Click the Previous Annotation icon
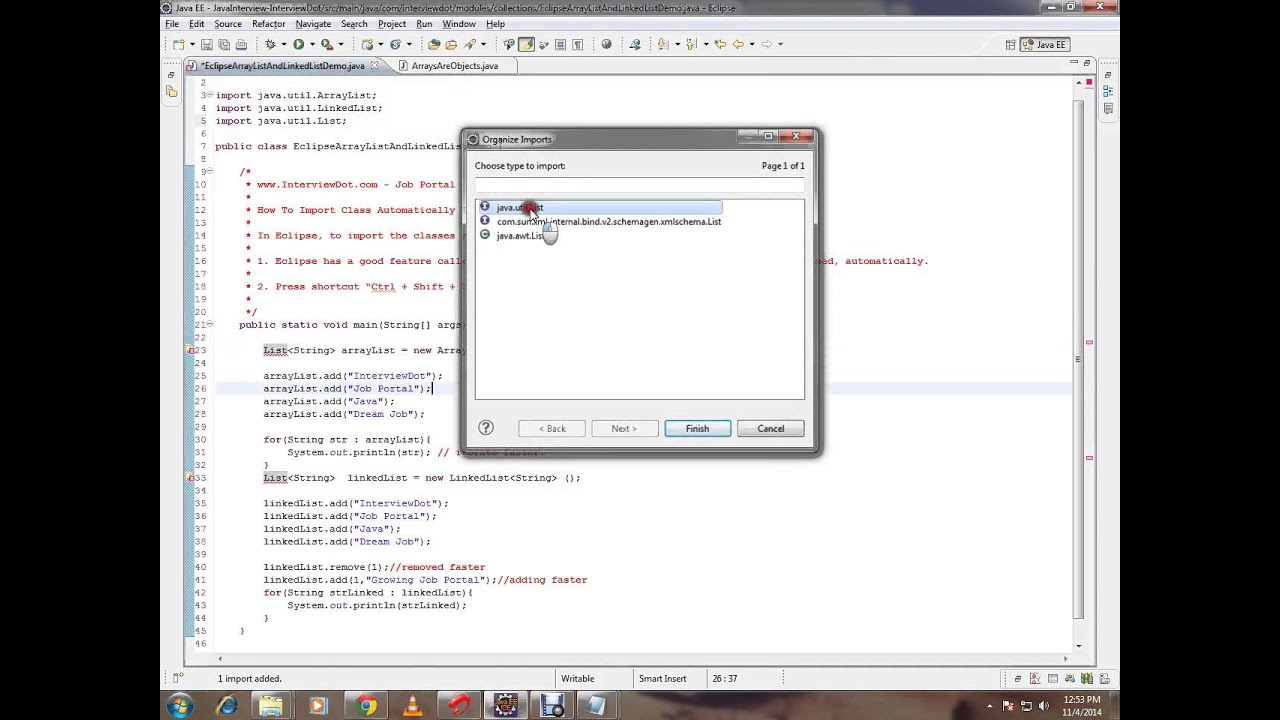Screen dimensions: 1280x720 click(691, 44)
